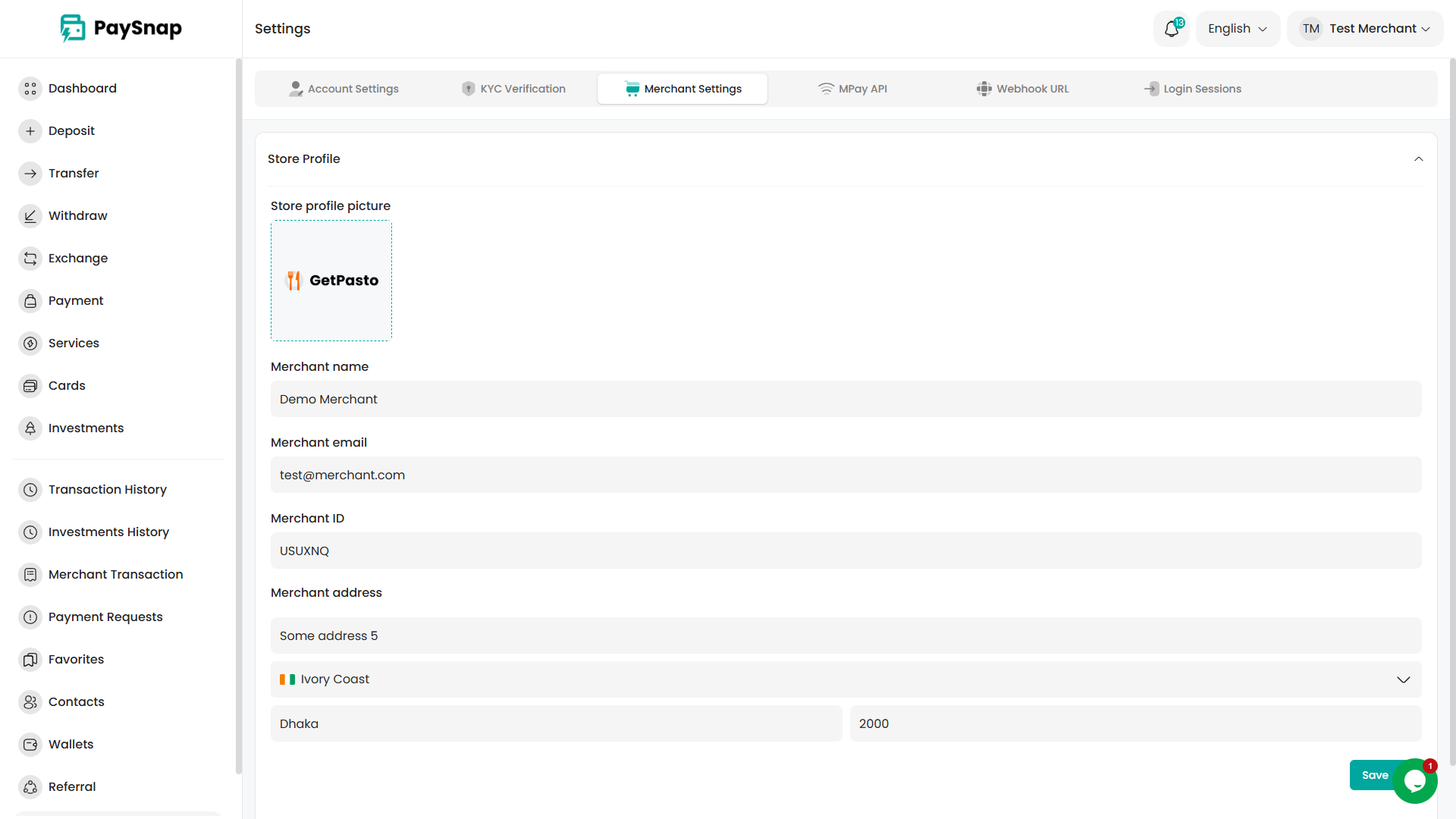This screenshot has width=1456, height=819.
Task: Click the Favorites bookmark icon
Action: coord(30,660)
